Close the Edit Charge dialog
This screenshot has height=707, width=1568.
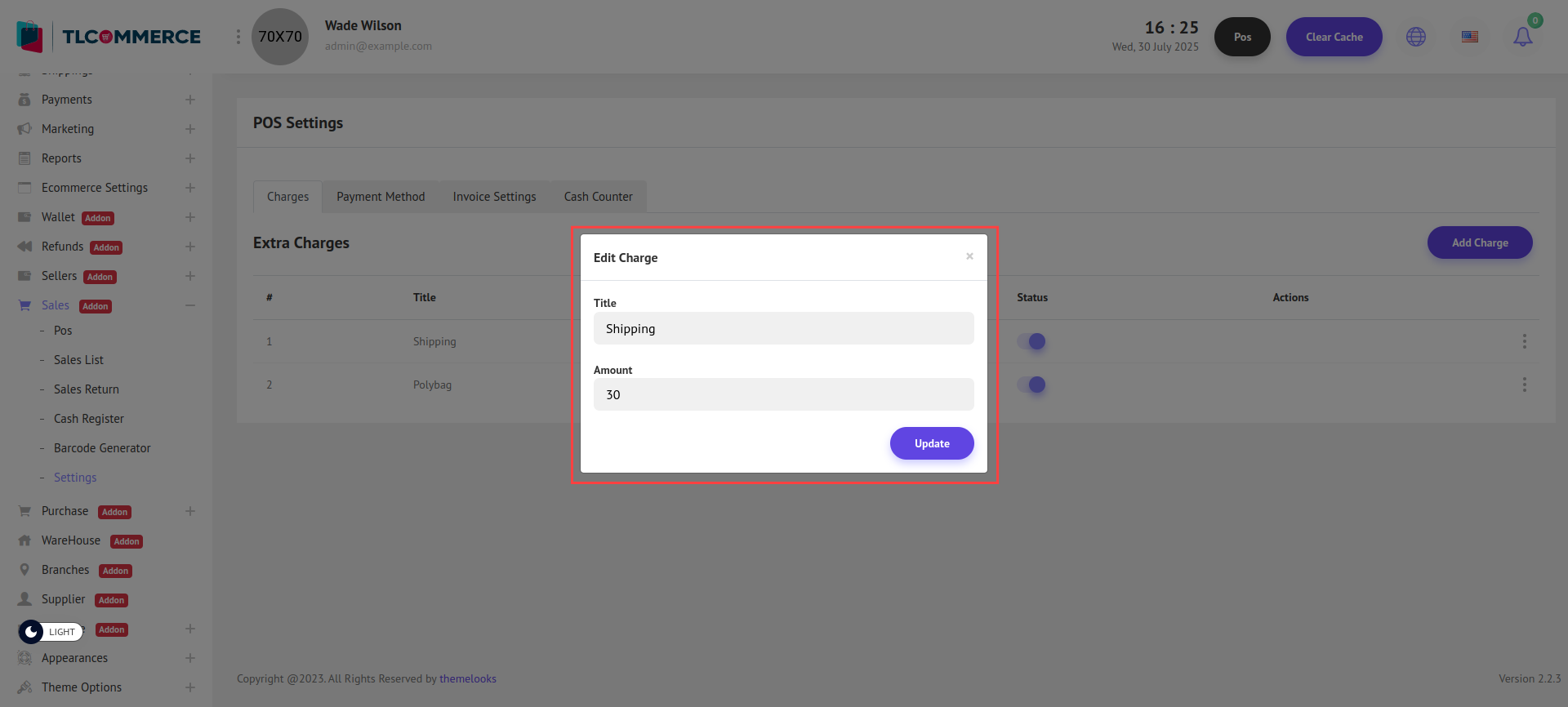tap(969, 256)
